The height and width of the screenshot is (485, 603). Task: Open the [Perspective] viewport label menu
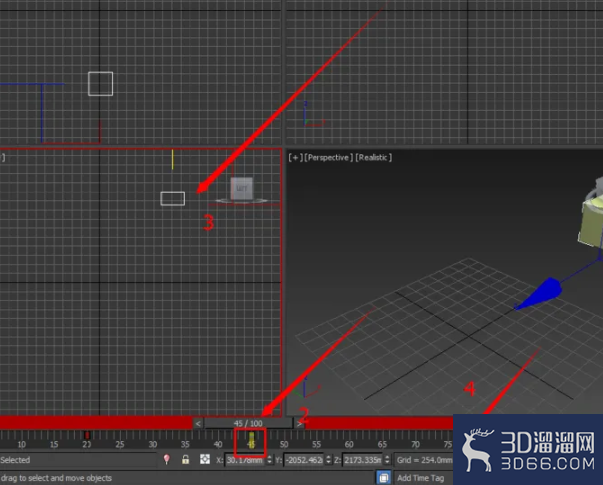tap(328, 157)
